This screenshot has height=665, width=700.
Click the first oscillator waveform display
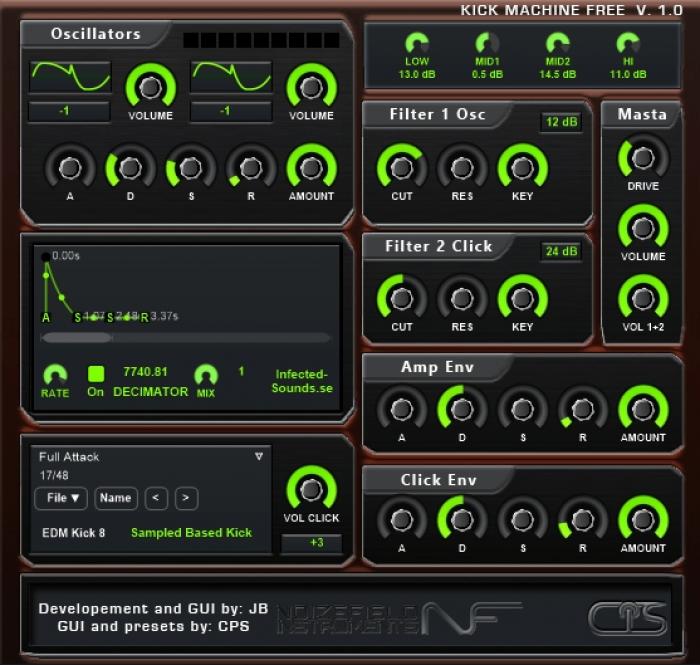[69, 77]
